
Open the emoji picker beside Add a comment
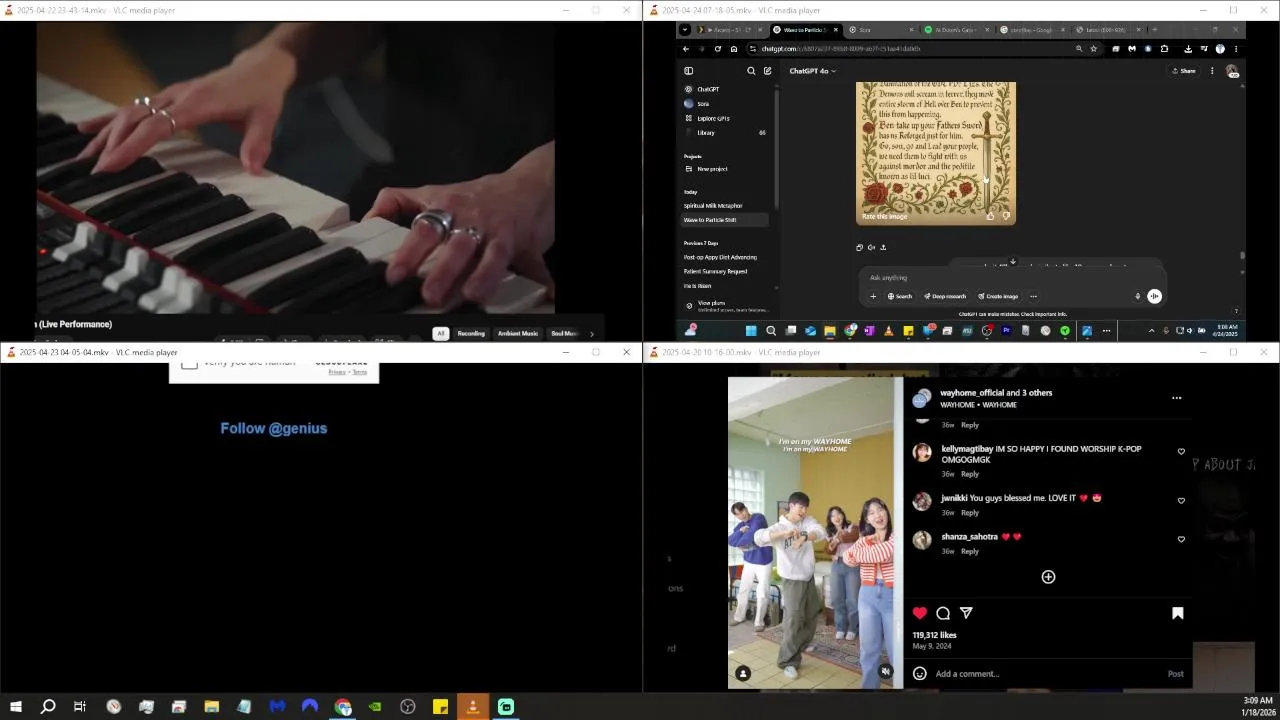click(920, 674)
